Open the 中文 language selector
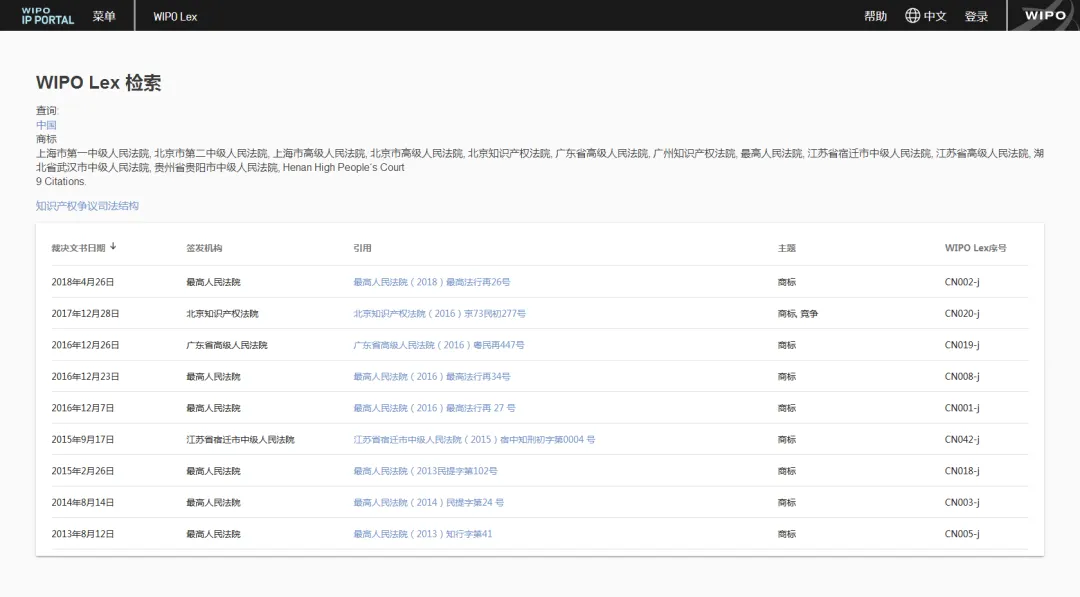Screen dimensions: 1080x597 pyautogui.click(x=935, y=16)
